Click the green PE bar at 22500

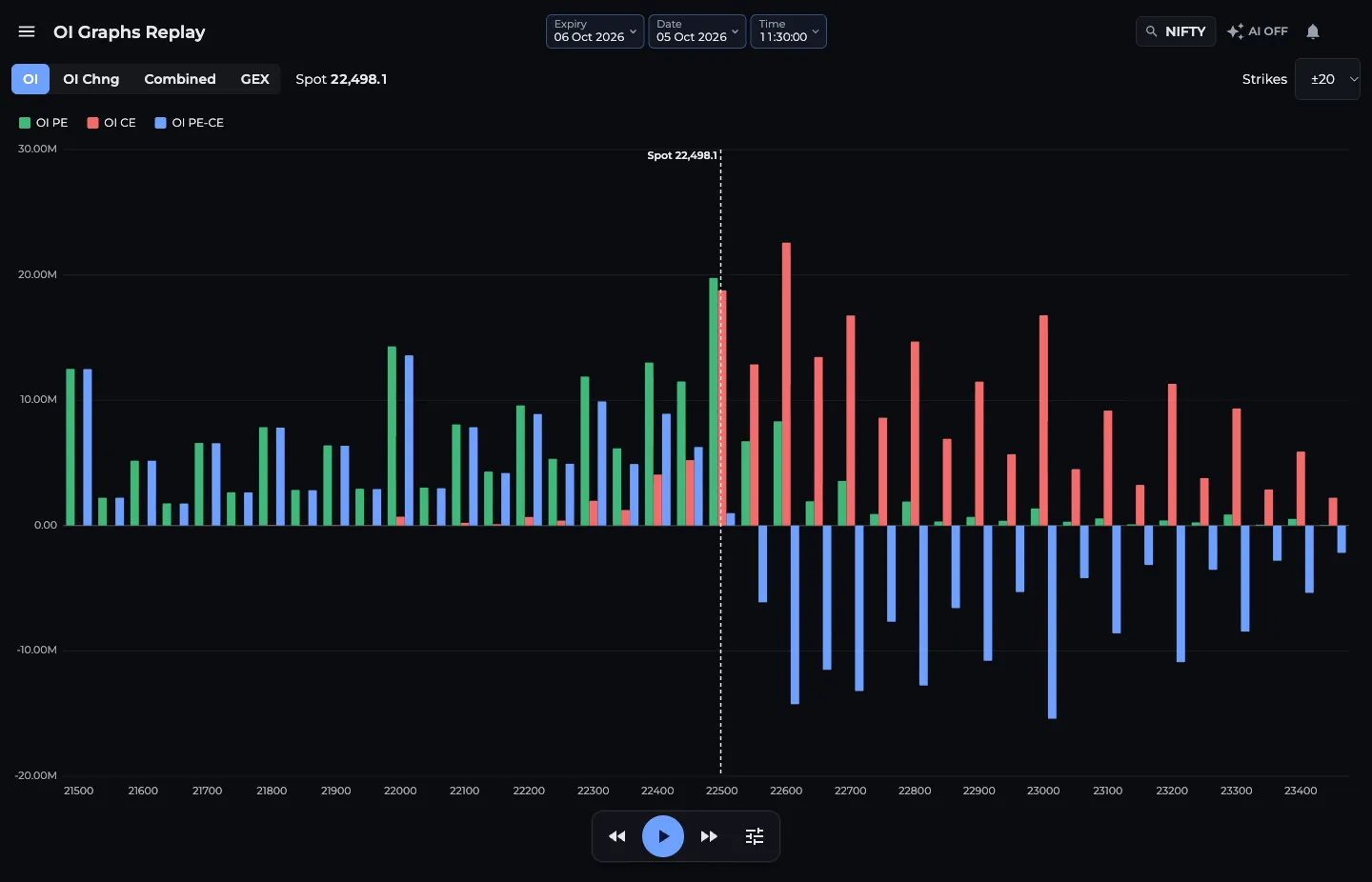pyautogui.click(x=714, y=401)
